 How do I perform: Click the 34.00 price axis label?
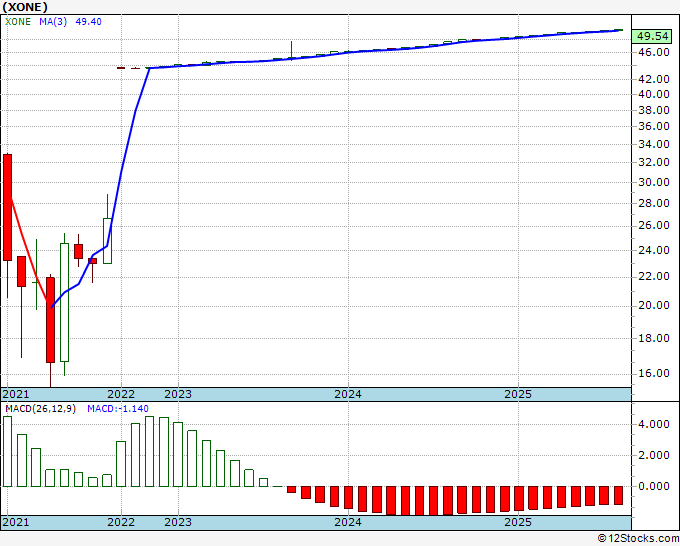tap(654, 144)
